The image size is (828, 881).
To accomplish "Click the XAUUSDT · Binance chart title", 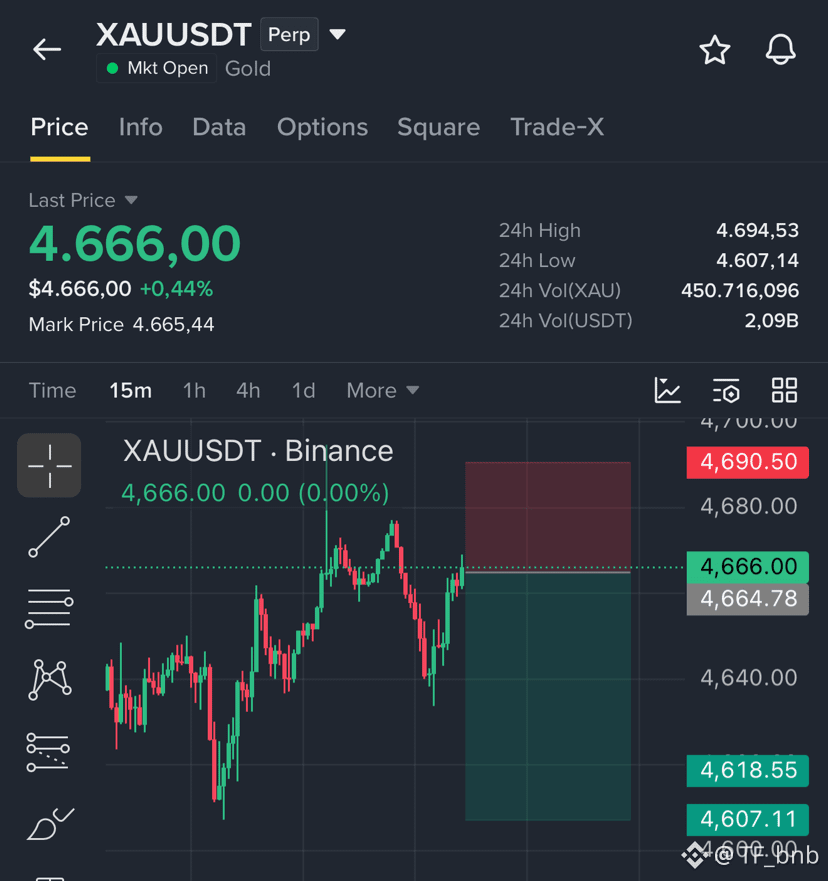I will click(x=258, y=451).
